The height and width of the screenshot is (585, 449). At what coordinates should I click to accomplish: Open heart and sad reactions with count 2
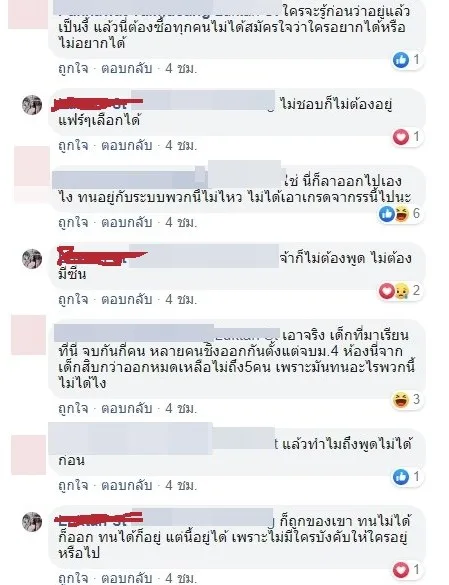tap(400, 291)
